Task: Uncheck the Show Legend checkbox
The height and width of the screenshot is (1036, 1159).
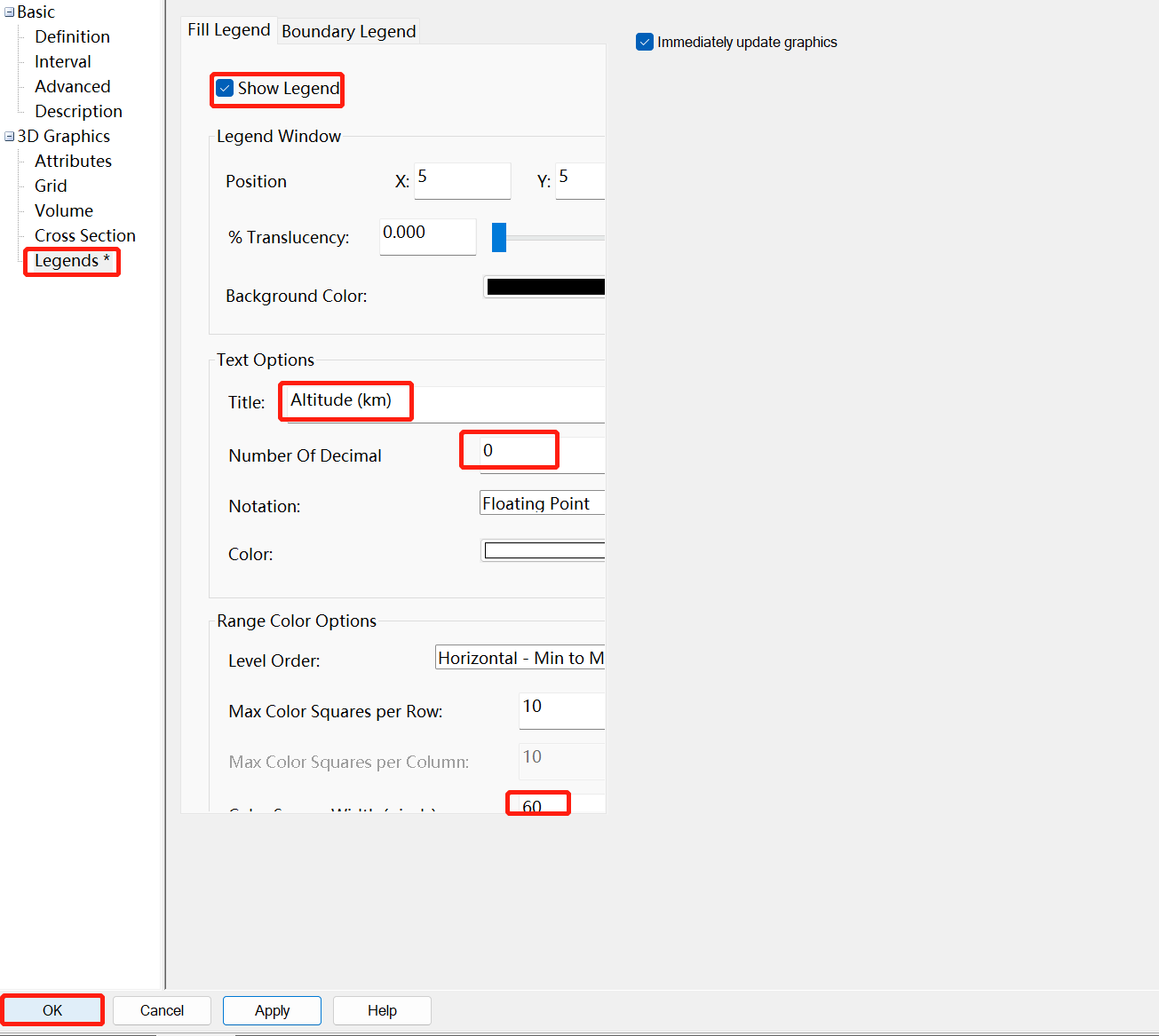Action: pos(226,89)
